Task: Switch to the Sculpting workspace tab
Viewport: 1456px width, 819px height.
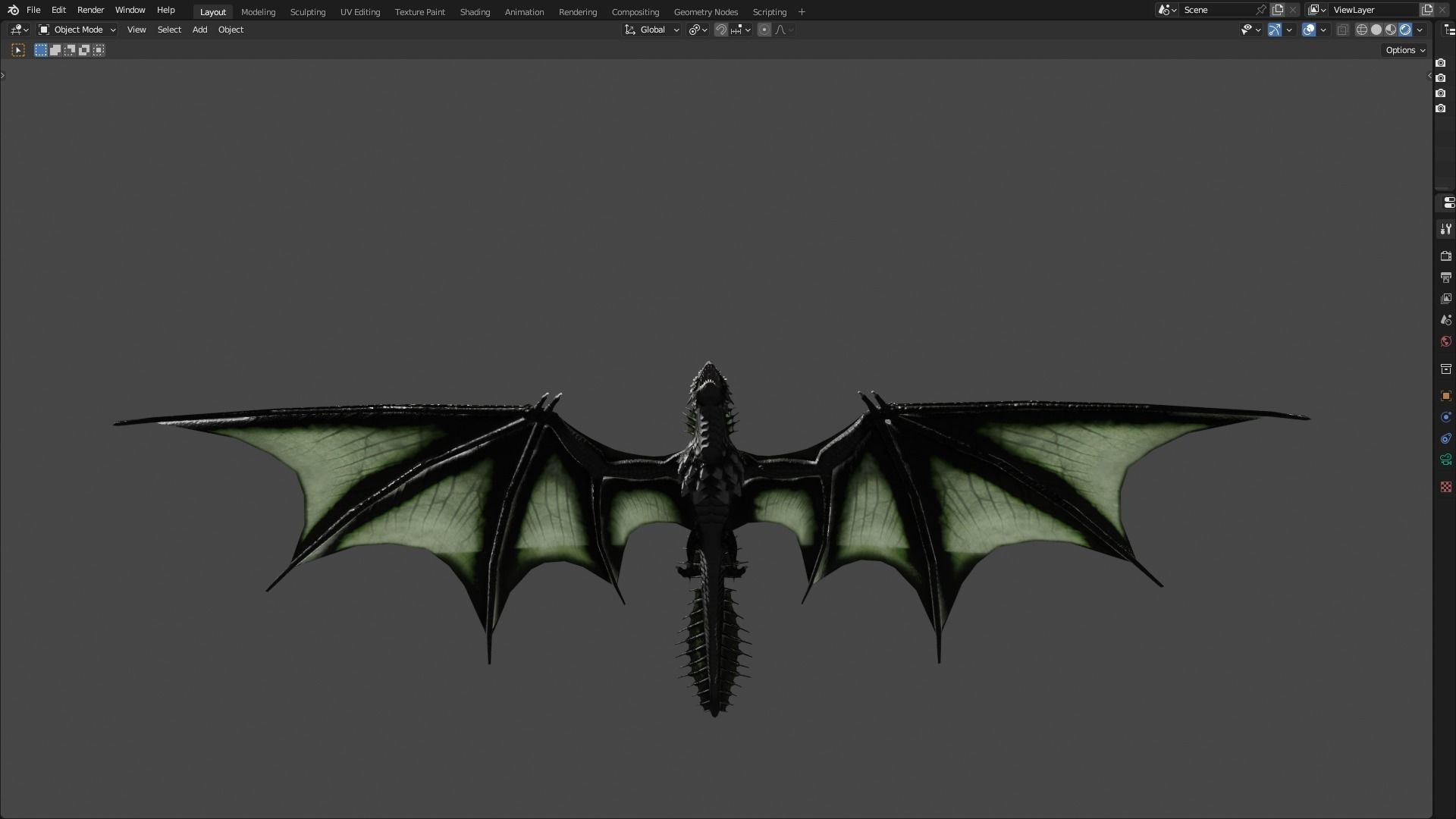Action: click(308, 12)
